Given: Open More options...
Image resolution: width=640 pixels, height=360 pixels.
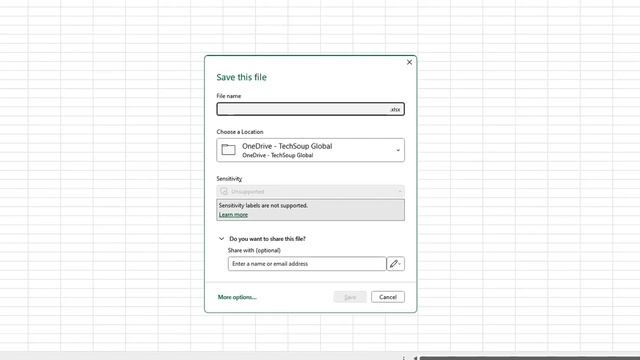Looking at the screenshot, I should pyautogui.click(x=237, y=297).
